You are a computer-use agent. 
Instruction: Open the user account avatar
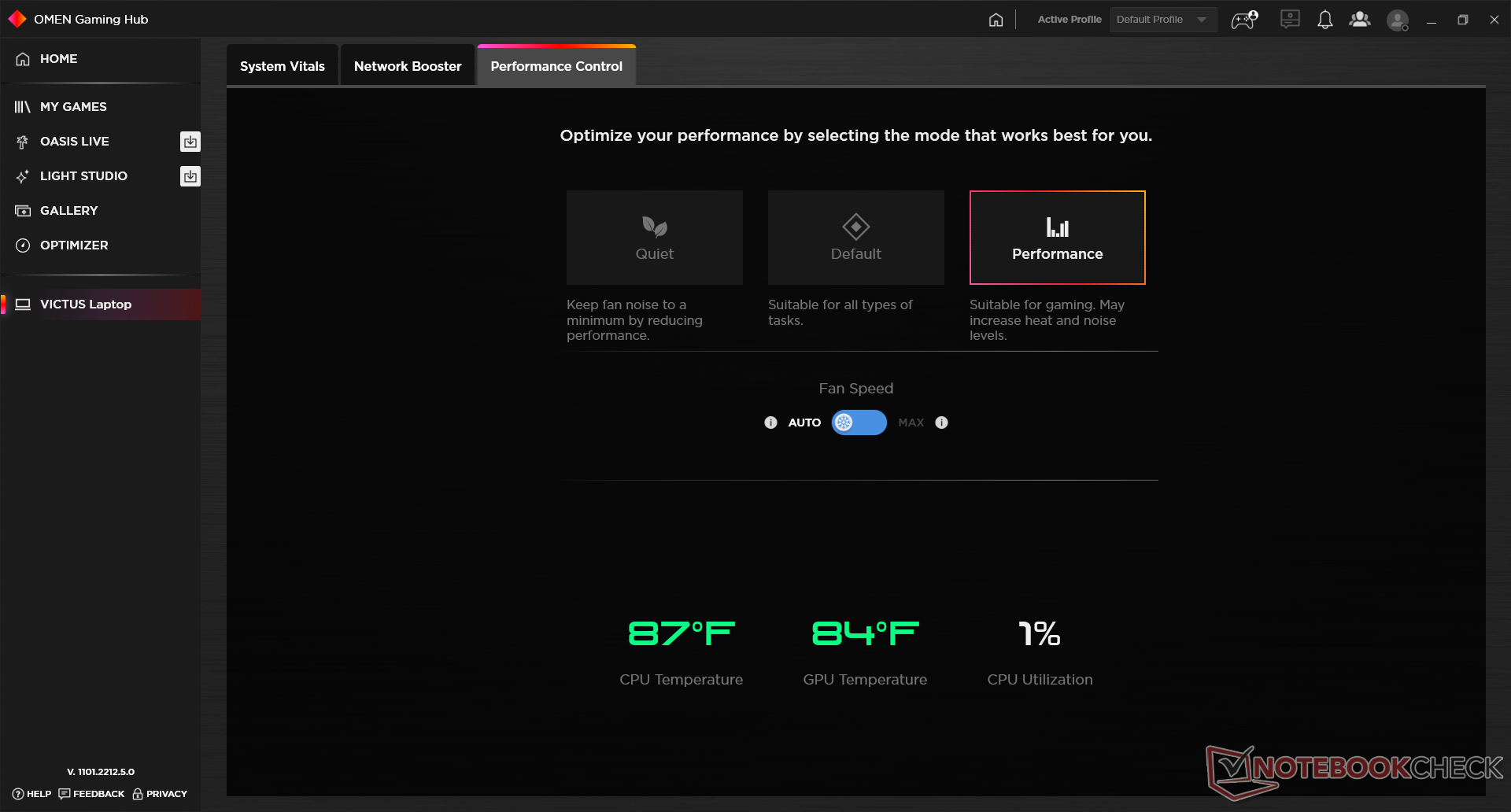pyautogui.click(x=1398, y=20)
